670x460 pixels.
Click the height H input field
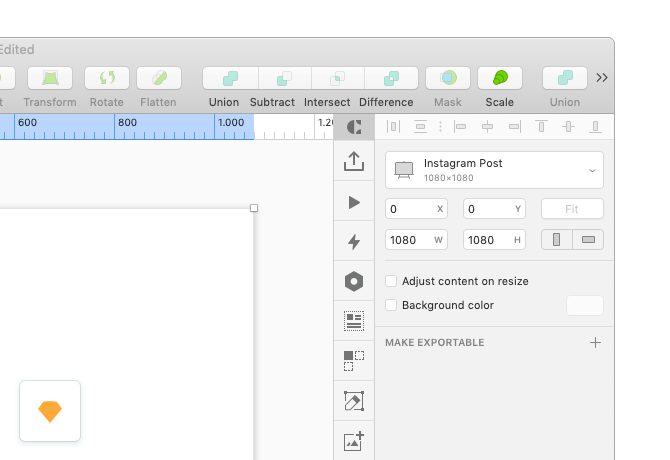click(494, 240)
